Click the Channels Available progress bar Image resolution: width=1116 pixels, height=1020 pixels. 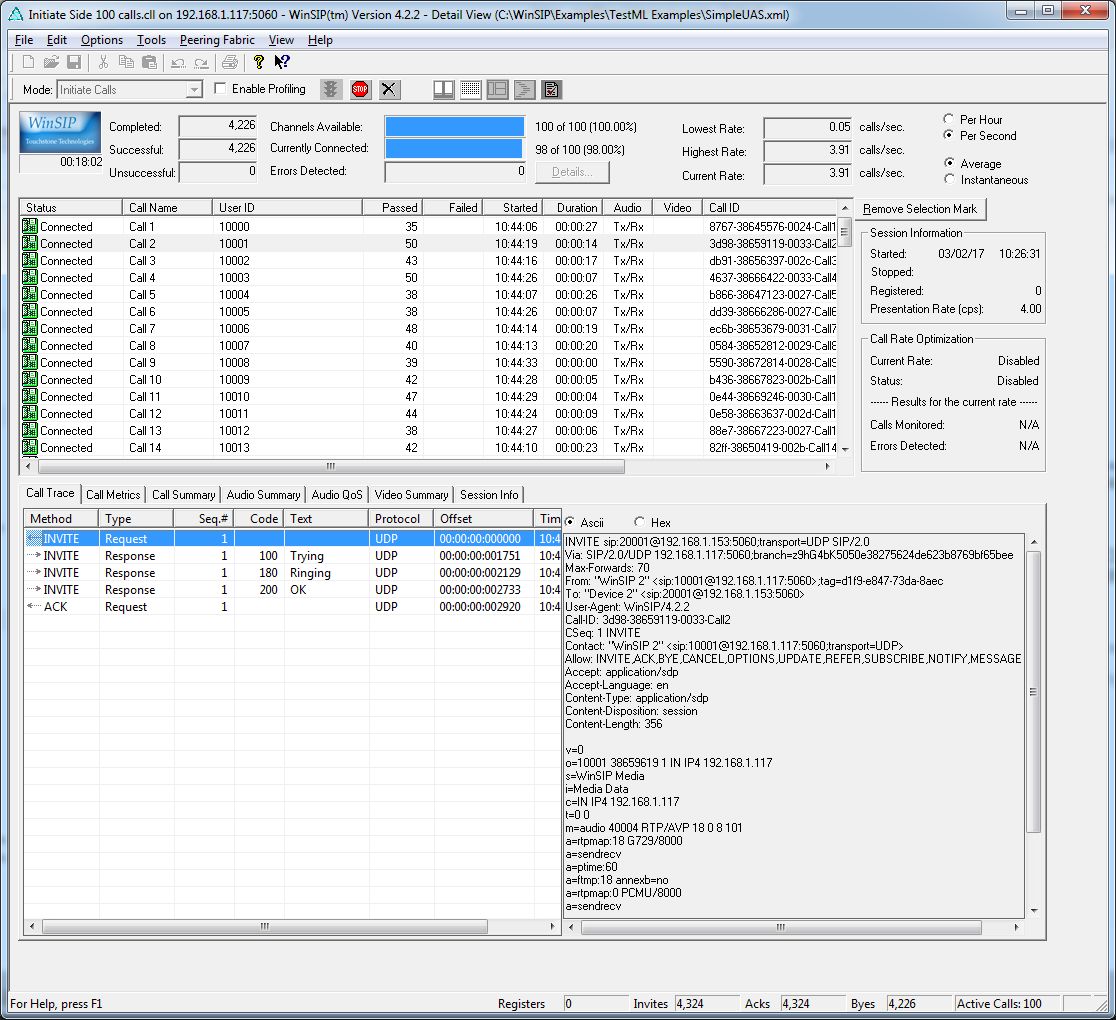coord(455,127)
